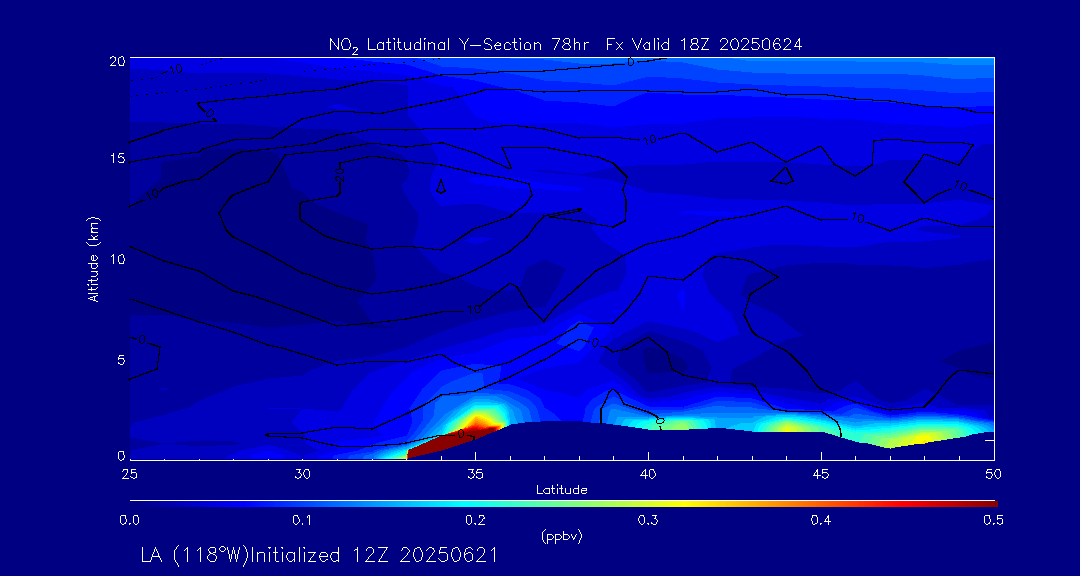
Task: Click the x-axis tick label "40"
Action: click(x=648, y=475)
